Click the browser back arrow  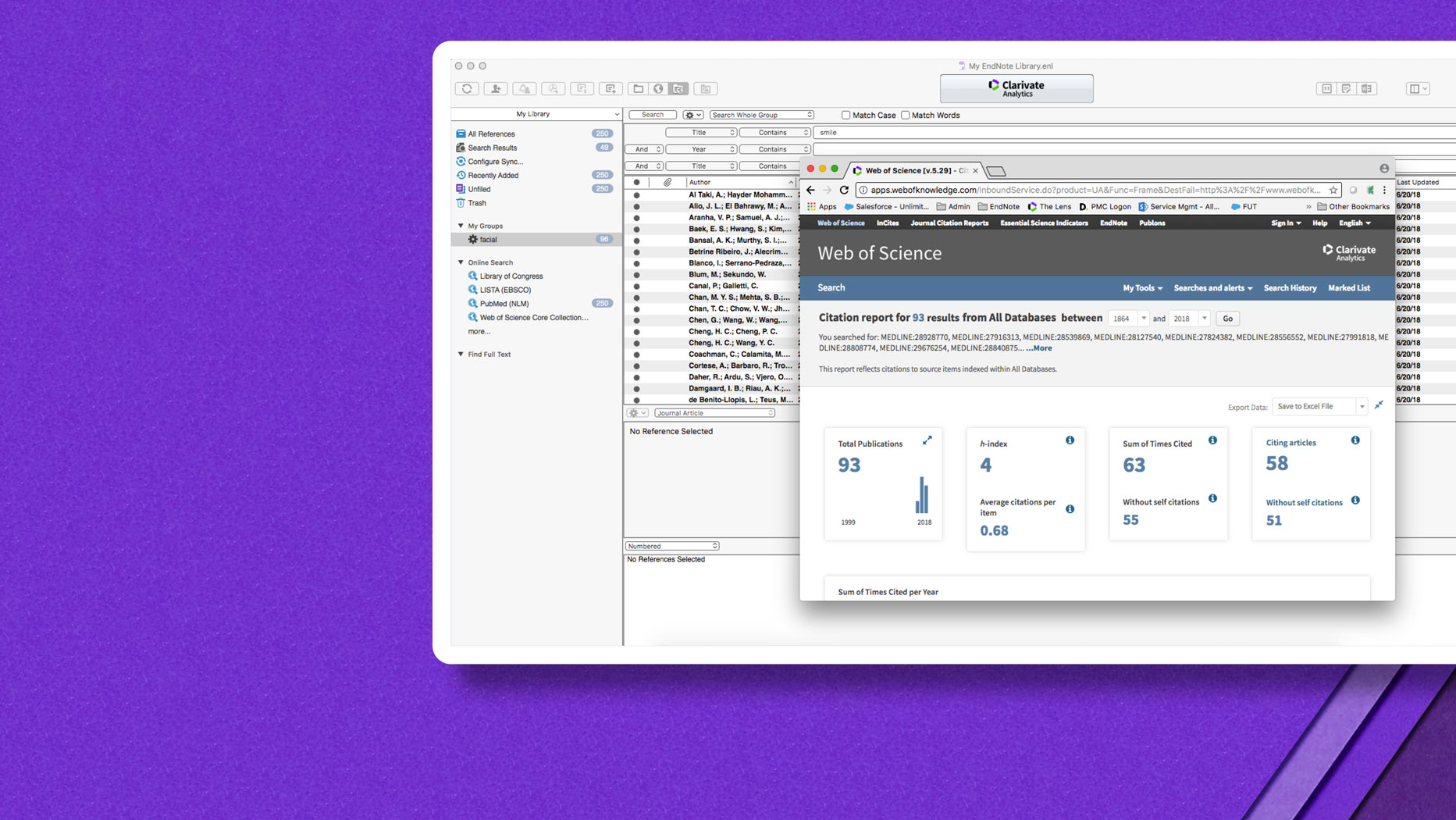click(x=810, y=190)
